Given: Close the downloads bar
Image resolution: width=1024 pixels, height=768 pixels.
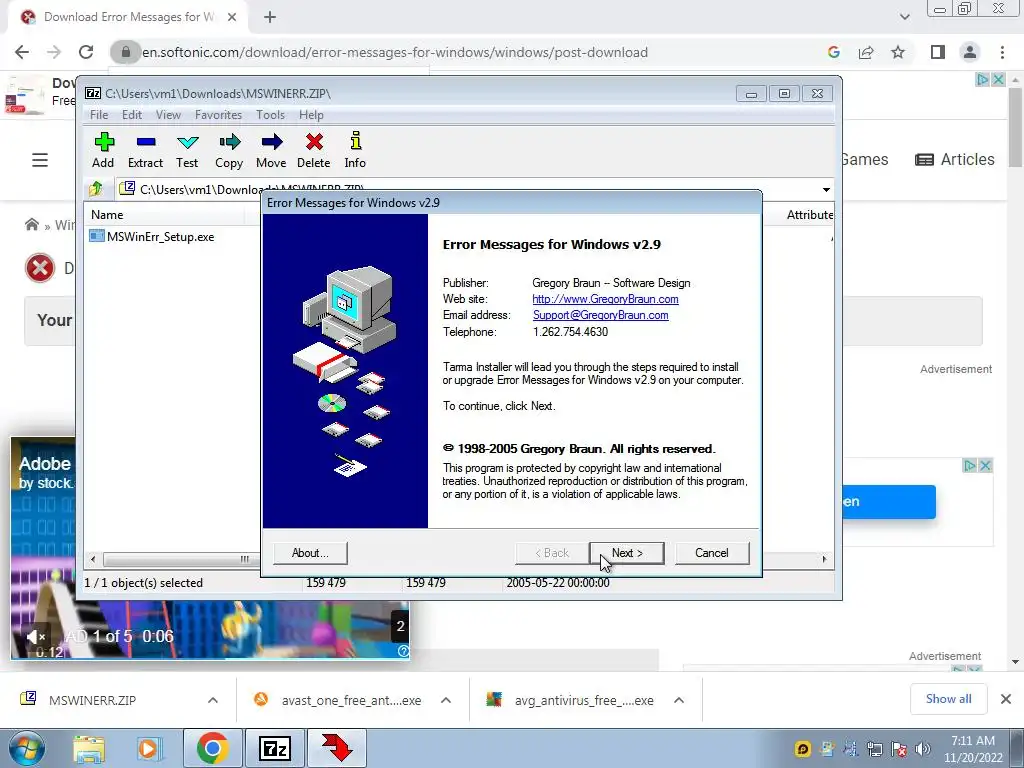Looking at the screenshot, I should click(x=1006, y=699).
